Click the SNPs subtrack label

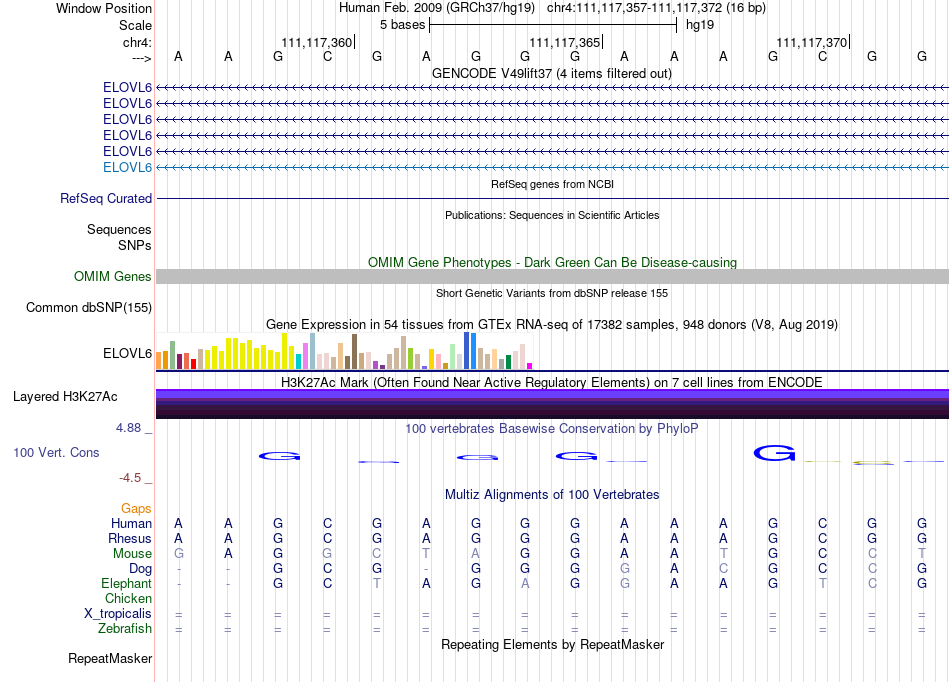coord(135,245)
